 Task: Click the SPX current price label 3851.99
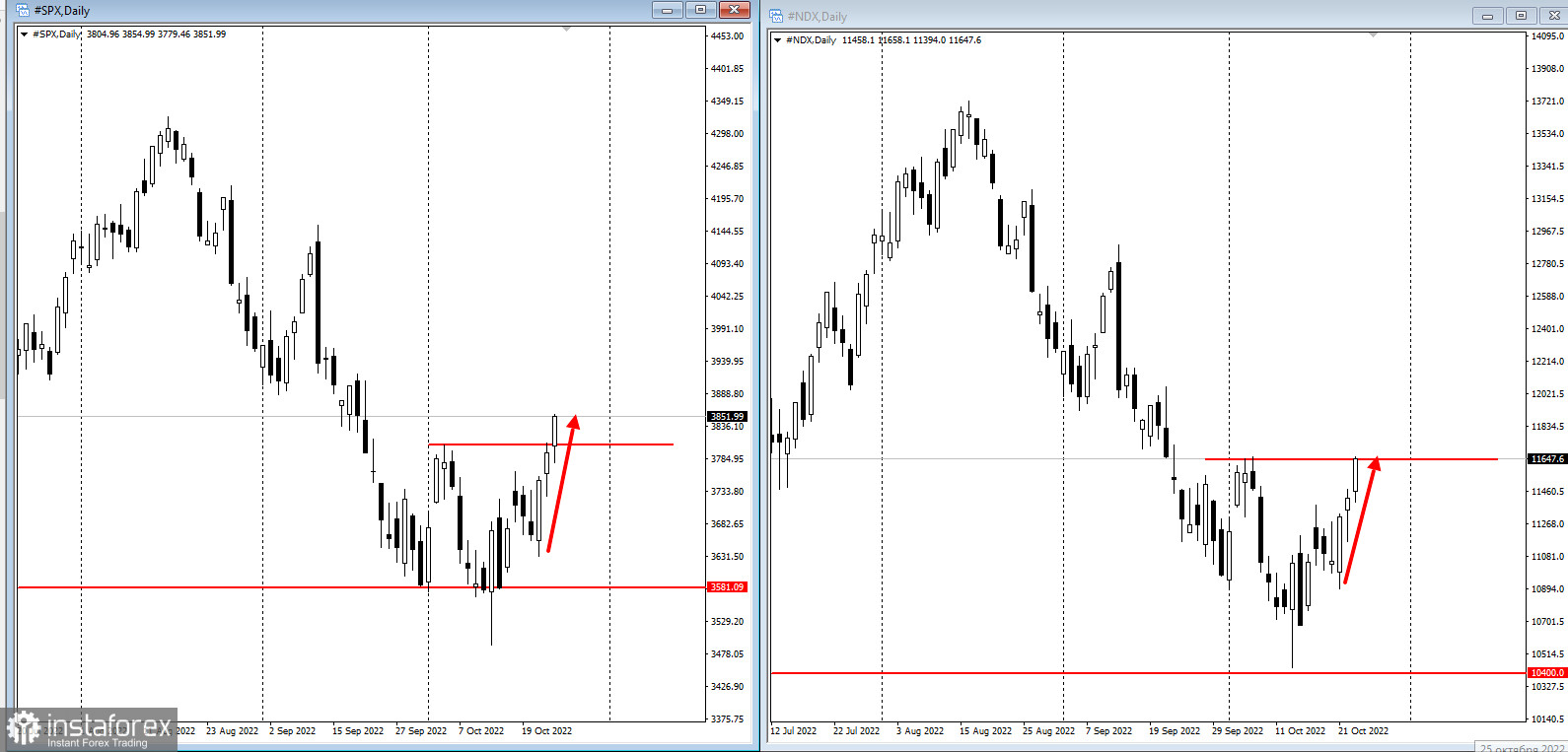tap(728, 416)
